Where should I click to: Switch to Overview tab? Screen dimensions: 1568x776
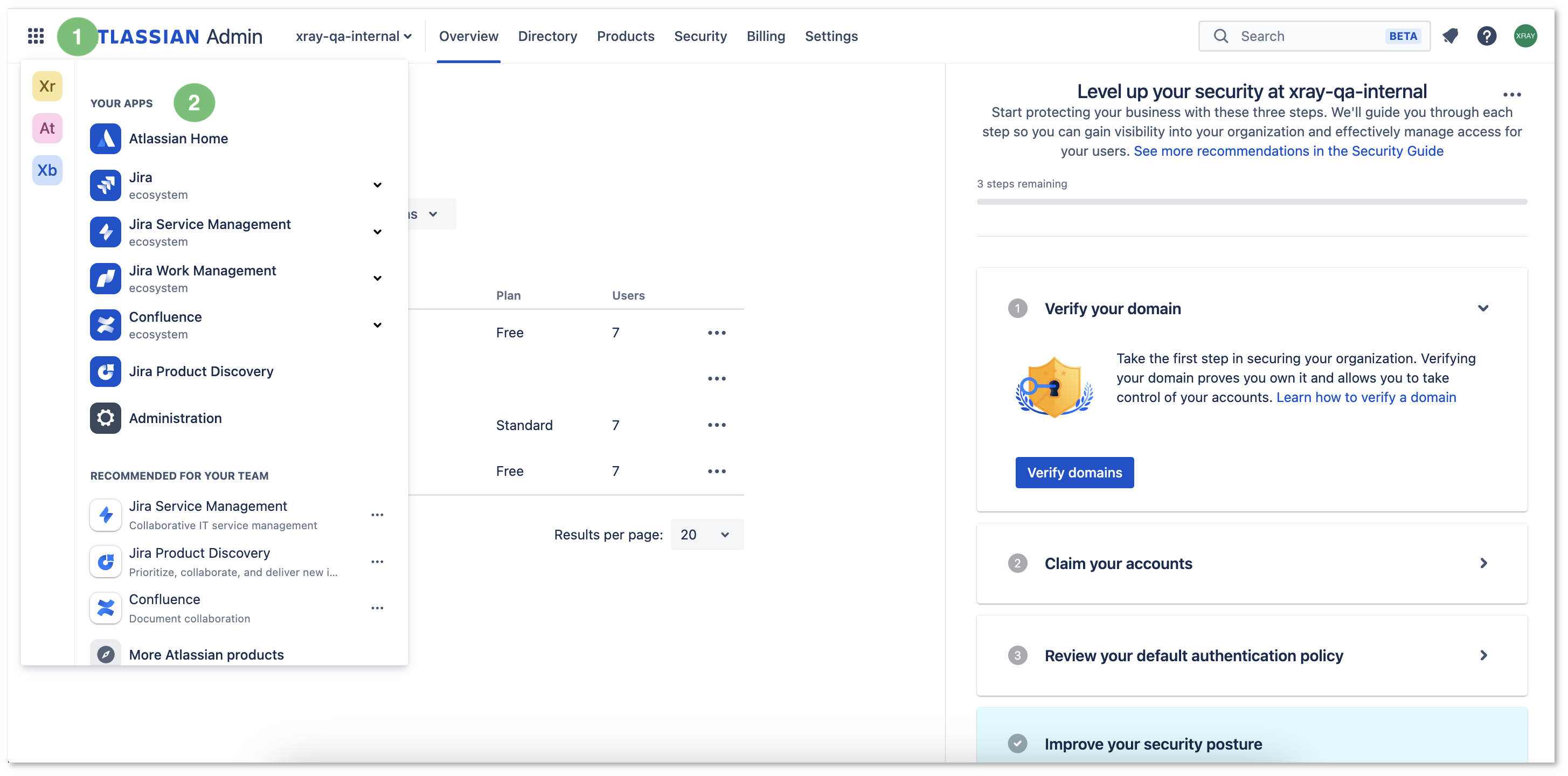[x=468, y=36]
